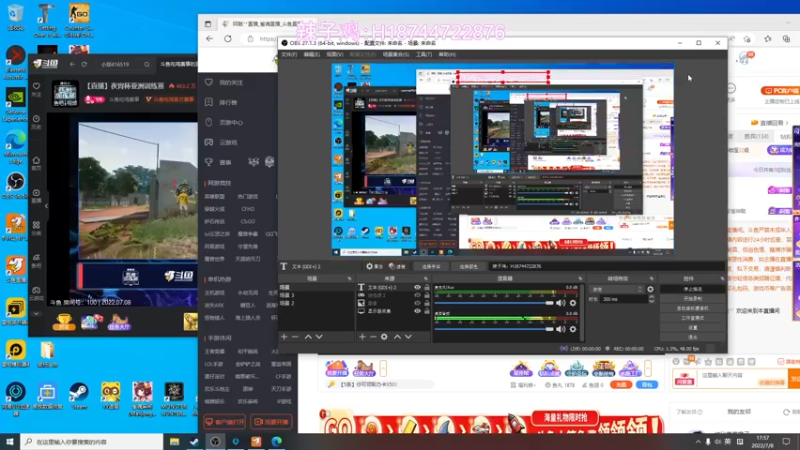Open the transition type dropdown
Image resolution: width=800 pixels, height=450 pixels.
[x=616, y=289]
